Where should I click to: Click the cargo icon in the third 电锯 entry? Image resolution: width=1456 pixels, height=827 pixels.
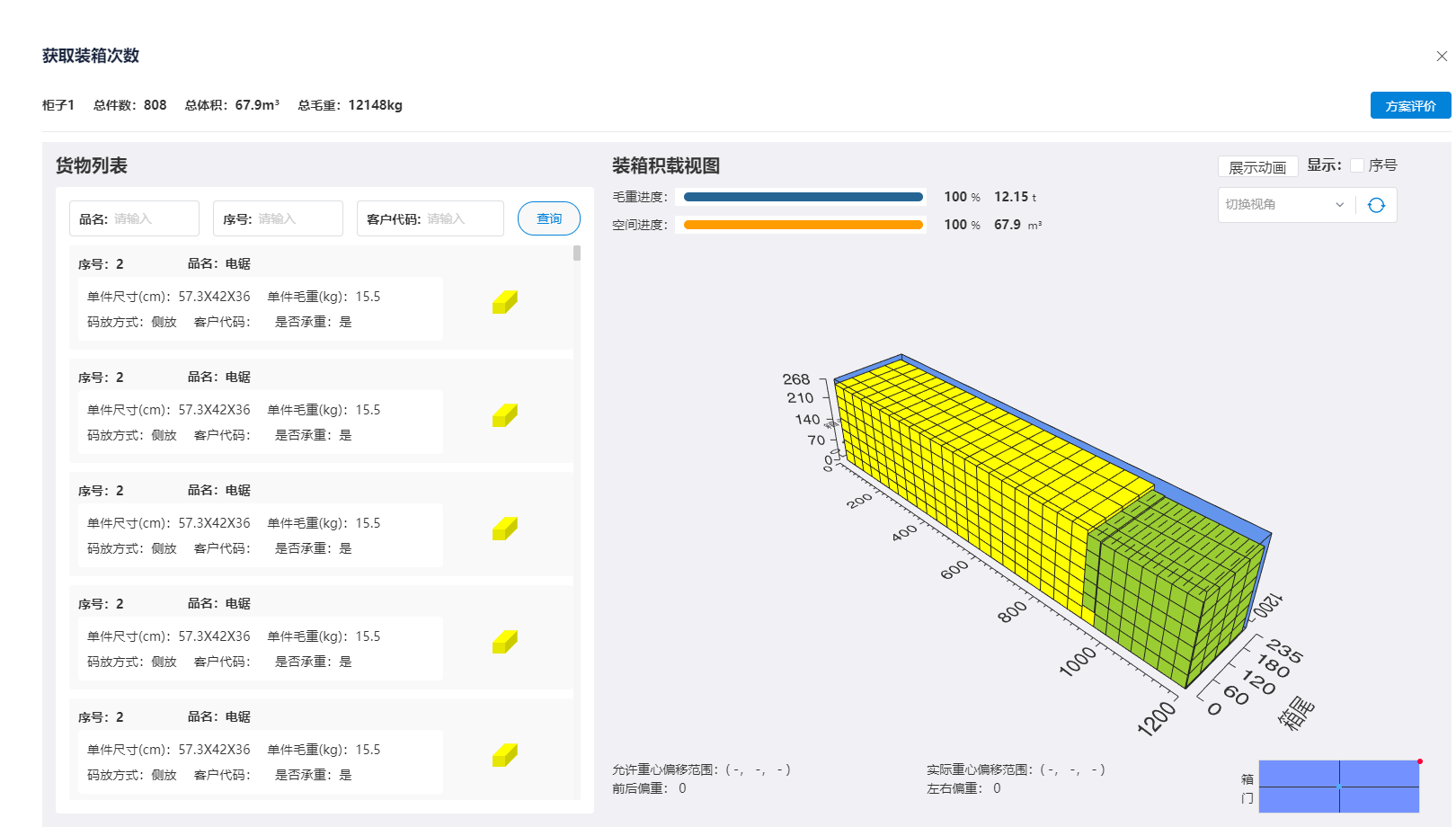504,529
